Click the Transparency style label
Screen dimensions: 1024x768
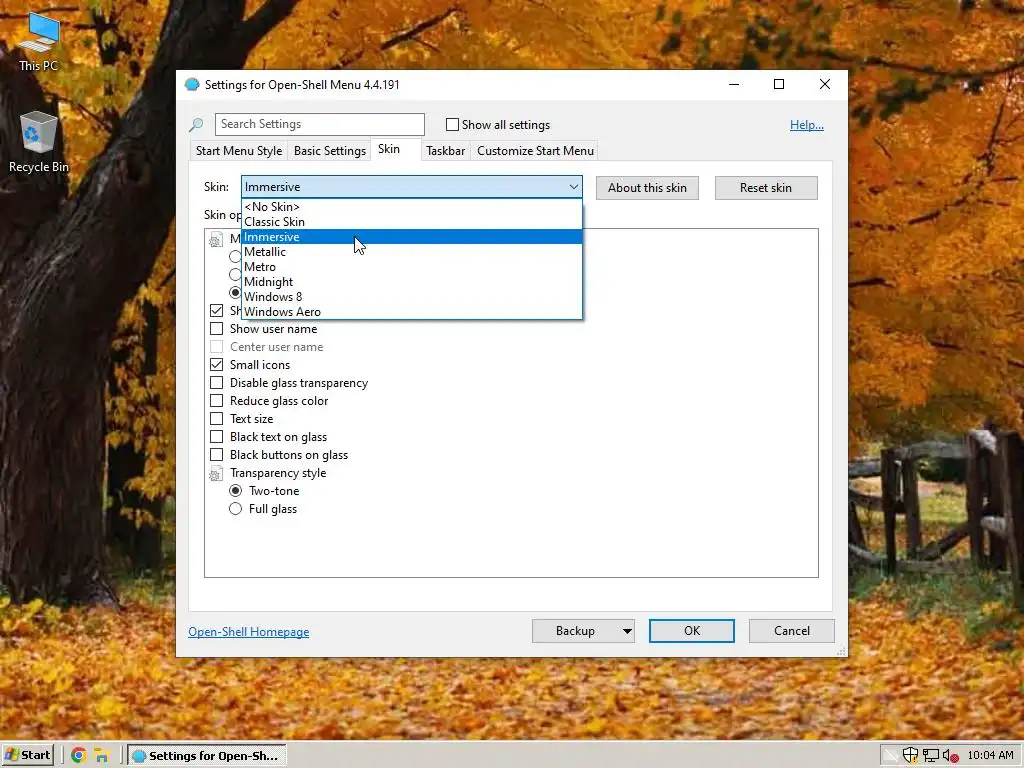(x=278, y=473)
